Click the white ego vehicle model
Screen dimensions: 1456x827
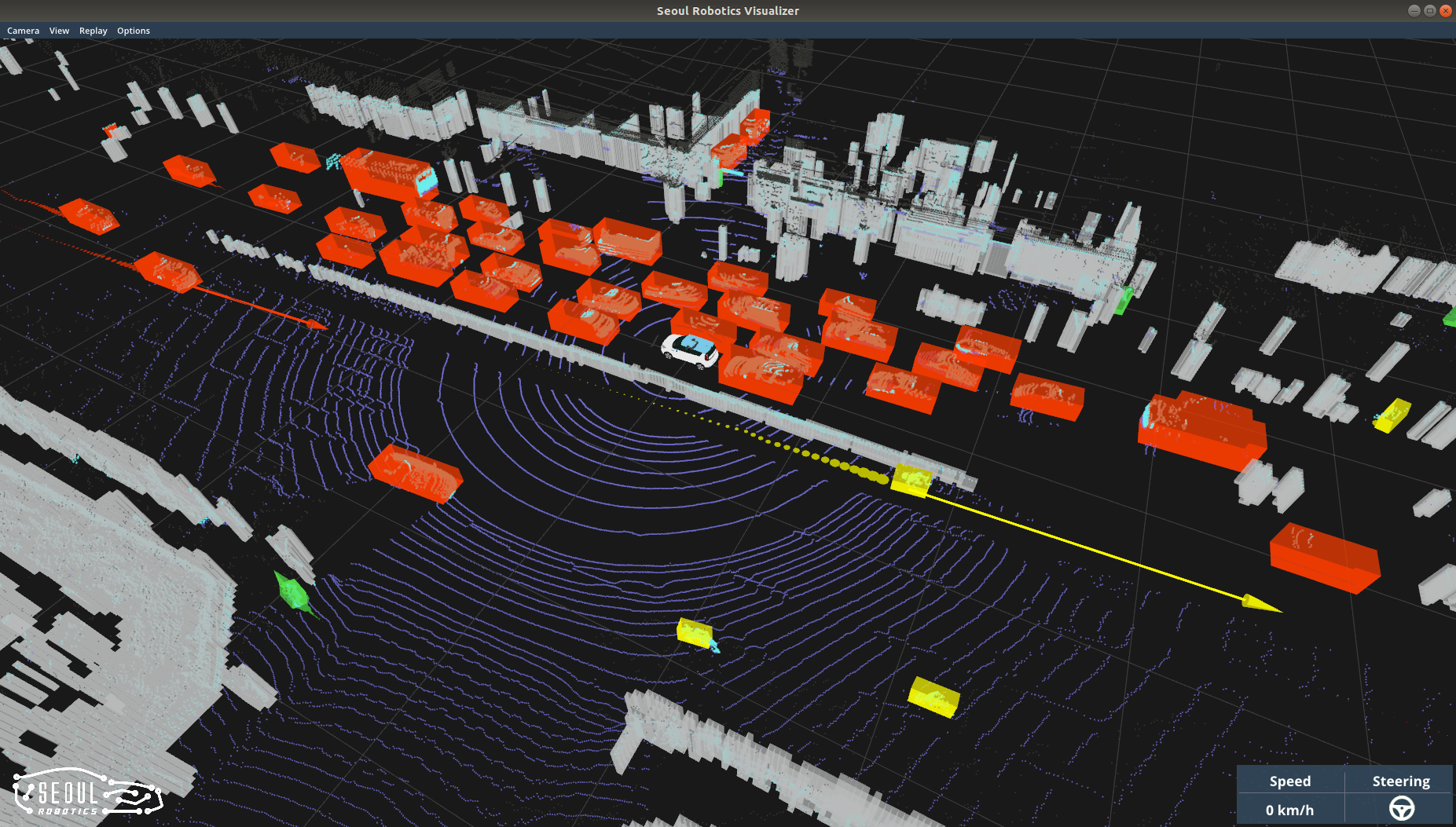click(x=690, y=350)
